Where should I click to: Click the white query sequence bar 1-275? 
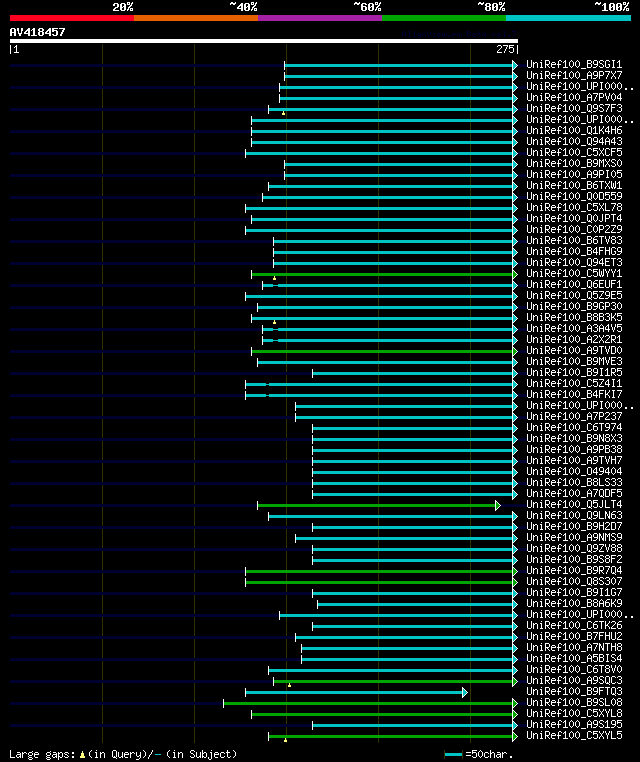(264, 41)
